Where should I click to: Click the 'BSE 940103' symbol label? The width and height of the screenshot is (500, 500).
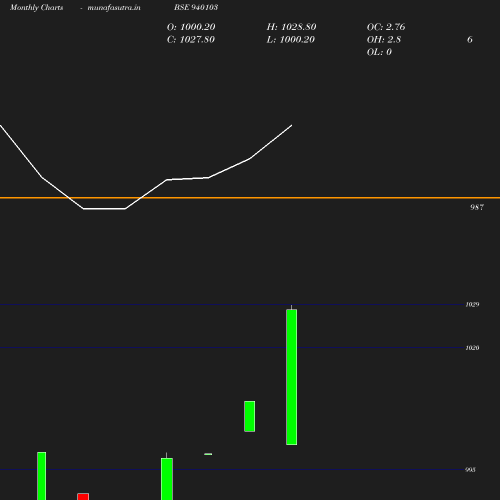(196, 7)
